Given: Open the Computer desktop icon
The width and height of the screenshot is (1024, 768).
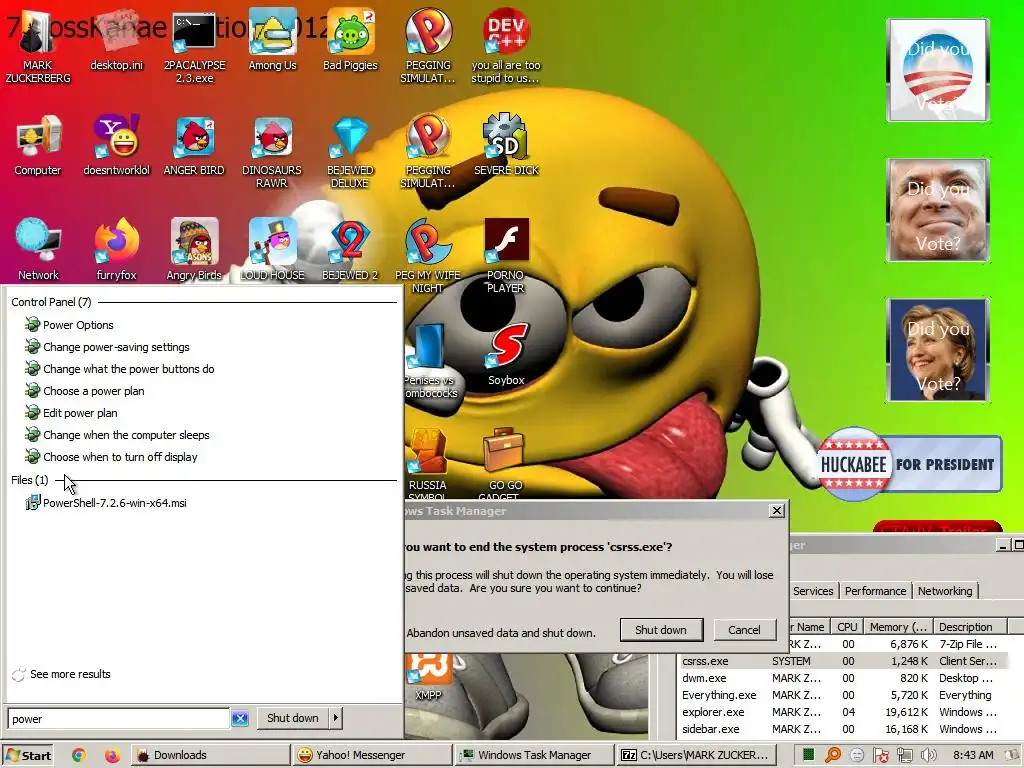Looking at the screenshot, I should point(37,145).
